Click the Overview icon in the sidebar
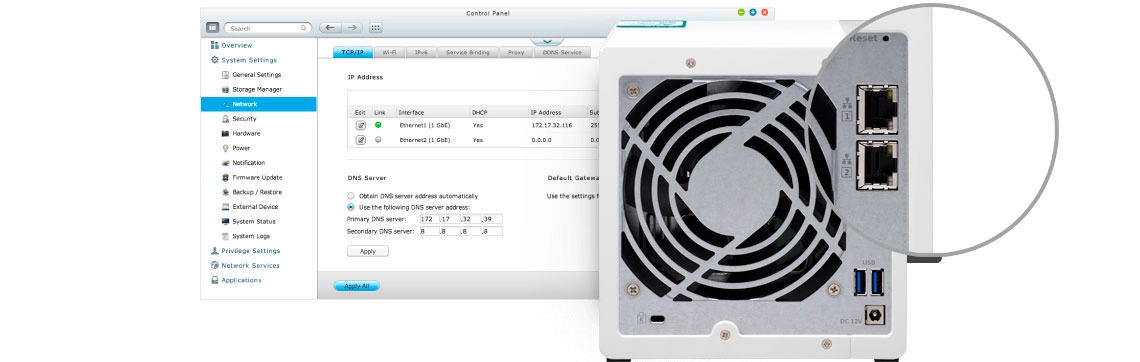Image resolution: width=1140 pixels, height=362 pixels. click(x=214, y=45)
